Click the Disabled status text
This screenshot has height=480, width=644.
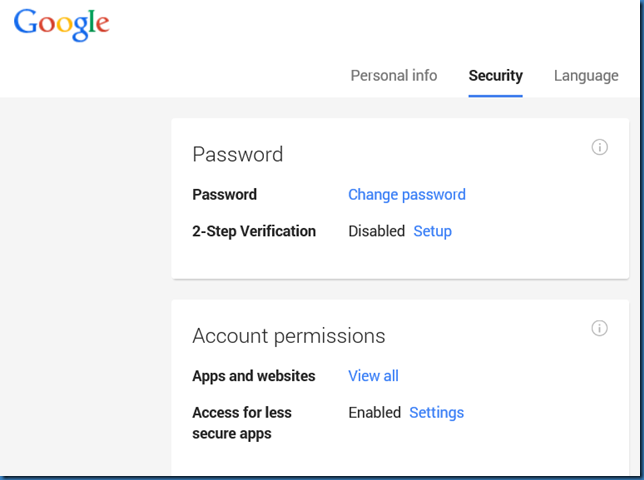pyautogui.click(x=376, y=231)
